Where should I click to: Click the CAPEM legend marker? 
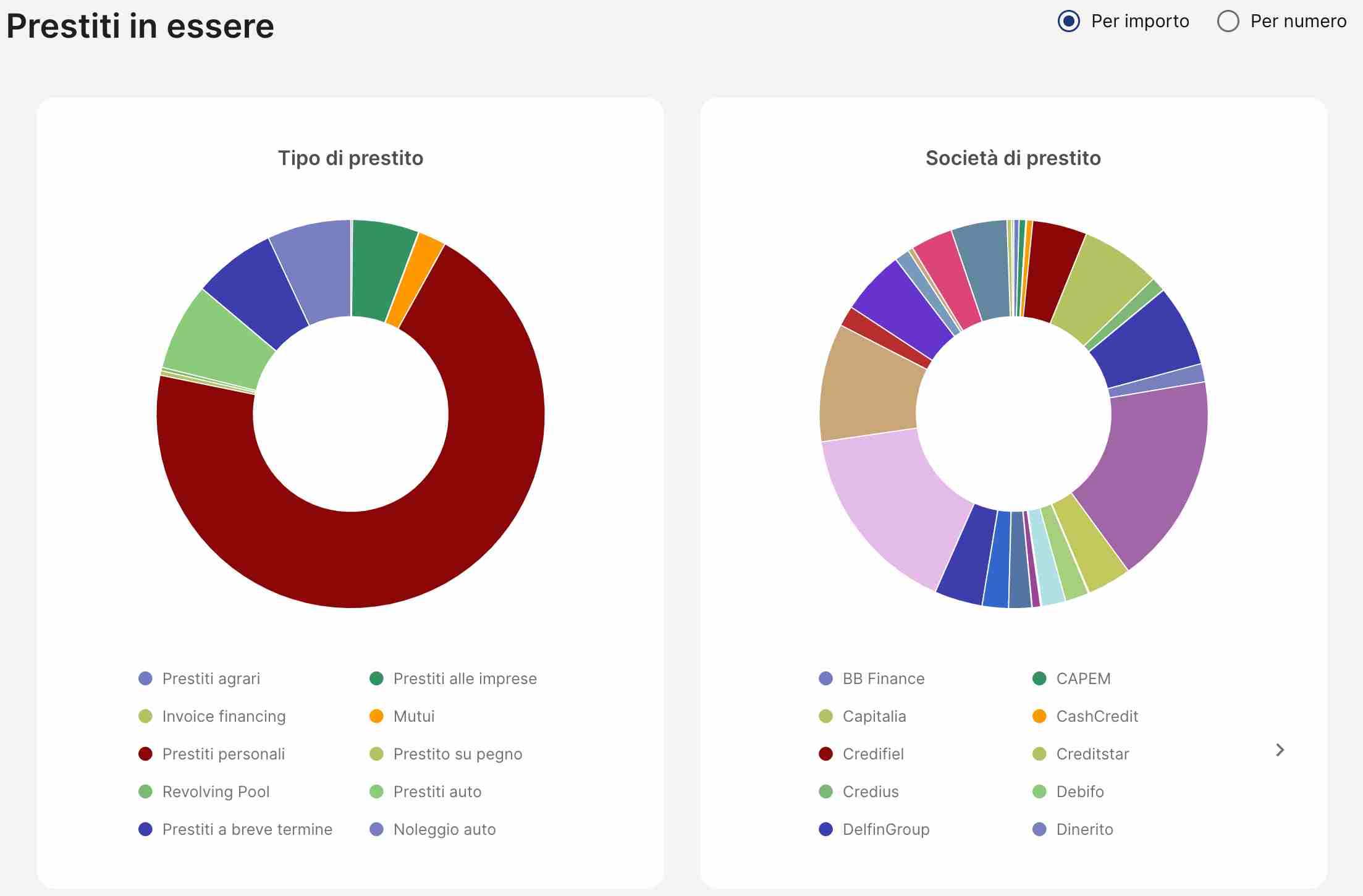click(x=1039, y=678)
